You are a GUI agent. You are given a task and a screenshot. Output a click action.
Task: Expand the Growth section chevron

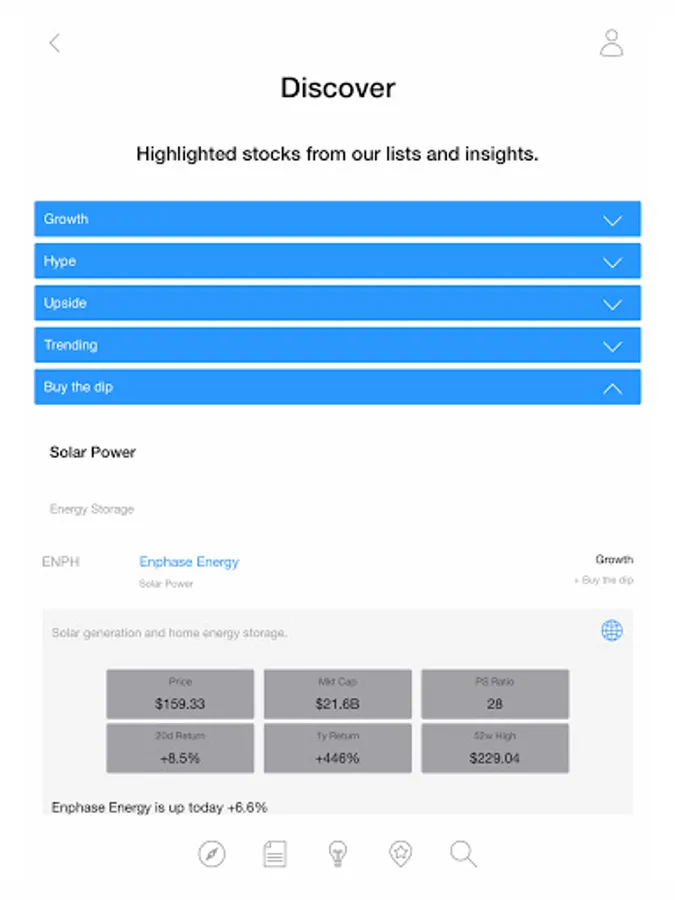[613, 220]
